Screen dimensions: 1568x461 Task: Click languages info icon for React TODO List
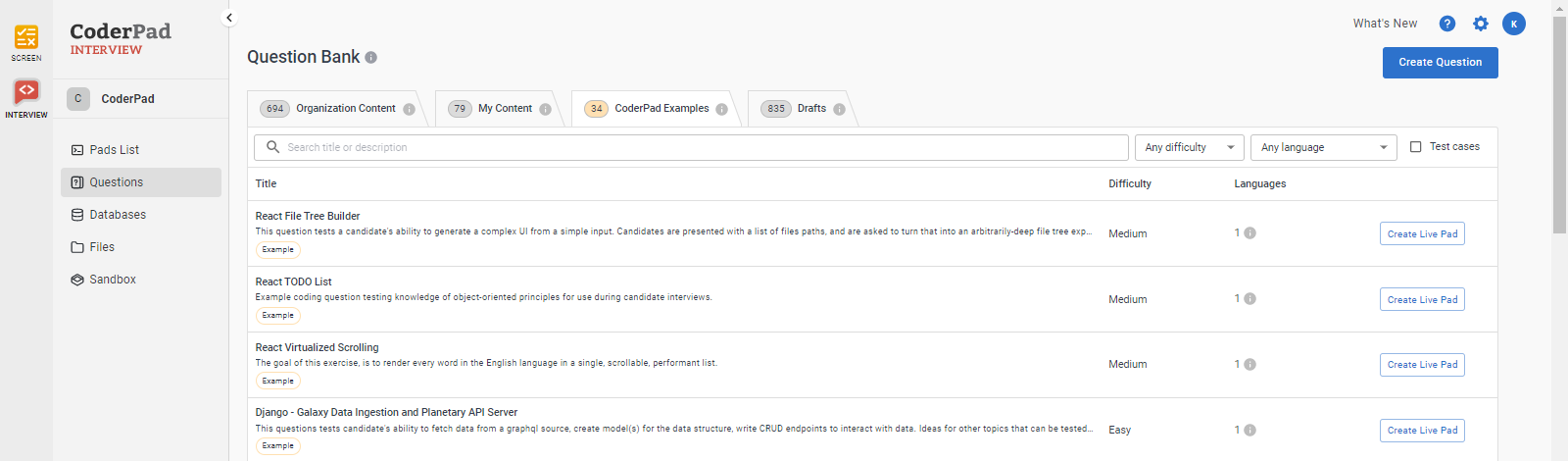[1249, 299]
